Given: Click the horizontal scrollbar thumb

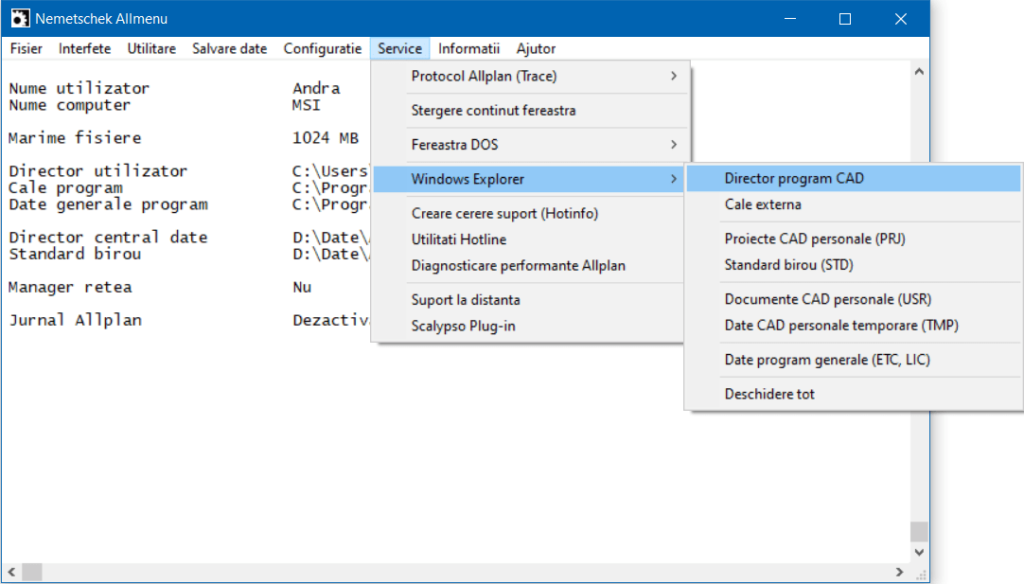Looking at the screenshot, I should pyautogui.click(x=32, y=572).
